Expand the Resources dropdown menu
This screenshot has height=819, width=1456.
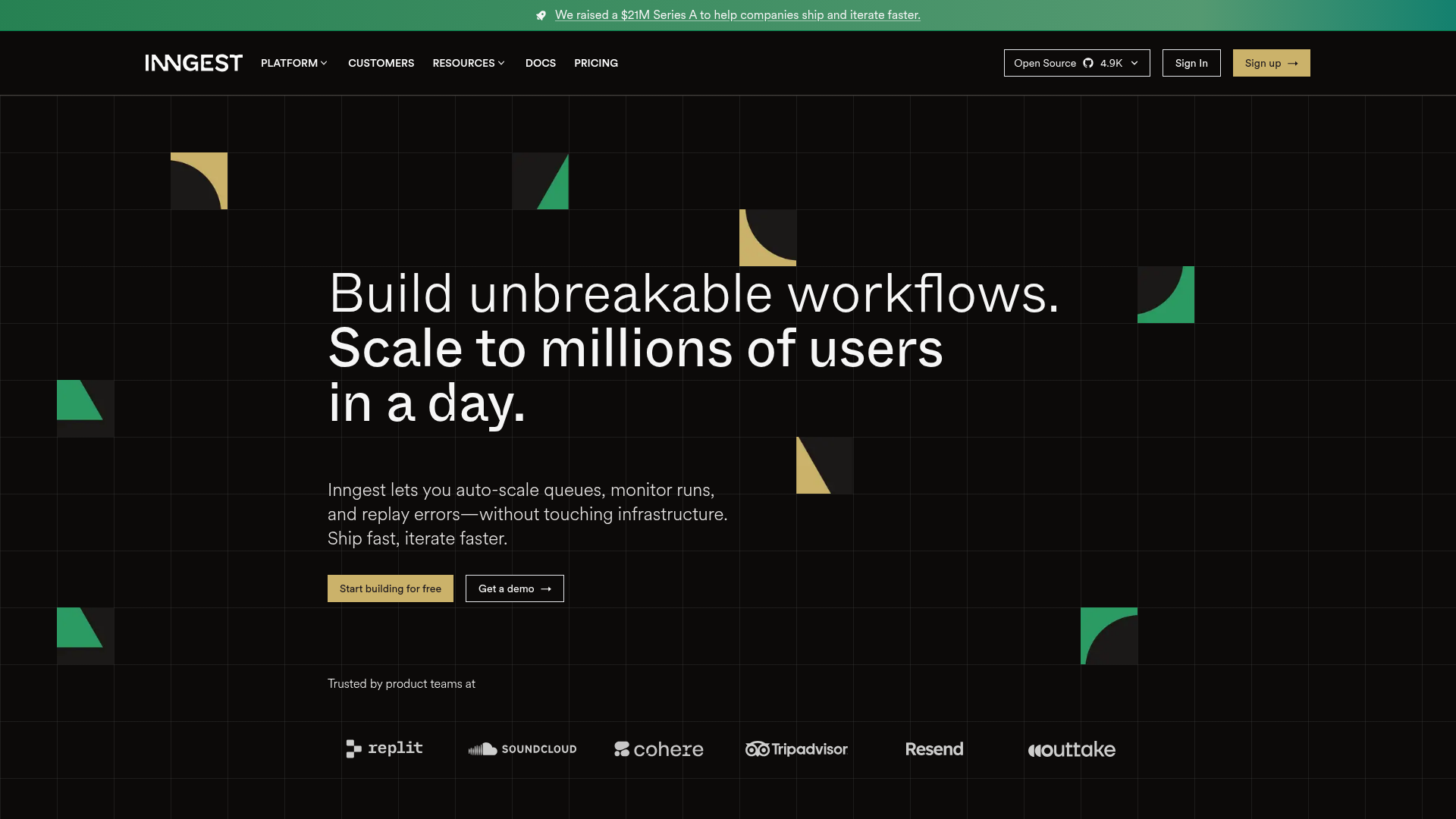point(469,63)
